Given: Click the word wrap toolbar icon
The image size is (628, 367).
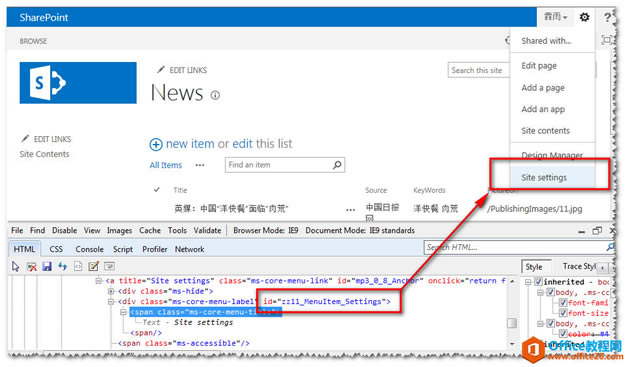Looking at the screenshot, I should [109, 266].
